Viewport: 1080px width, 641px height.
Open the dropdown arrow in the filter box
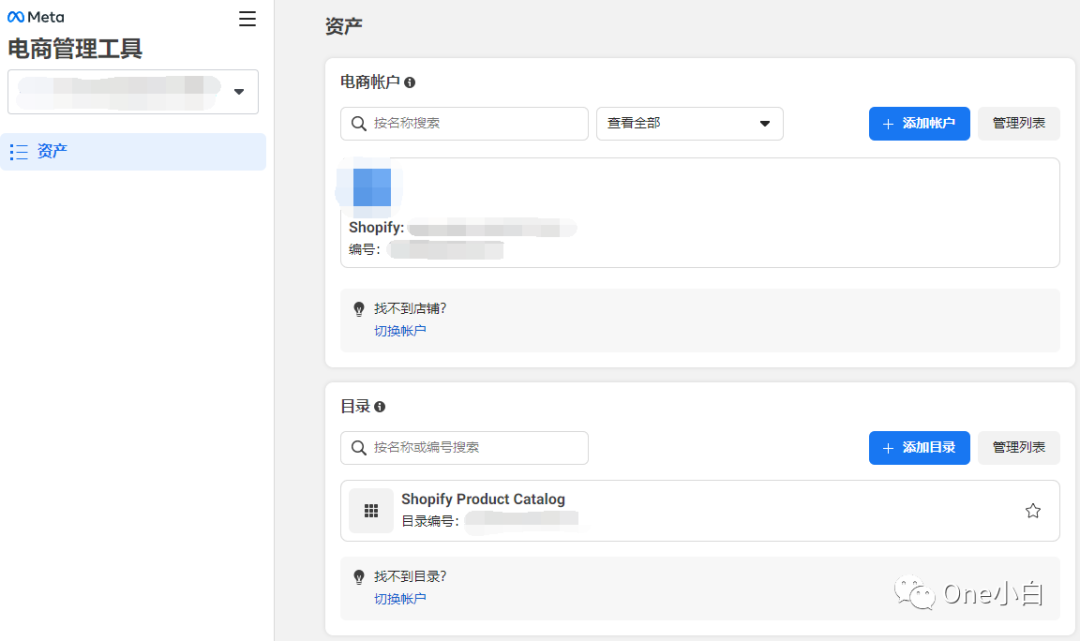point(765,123)
